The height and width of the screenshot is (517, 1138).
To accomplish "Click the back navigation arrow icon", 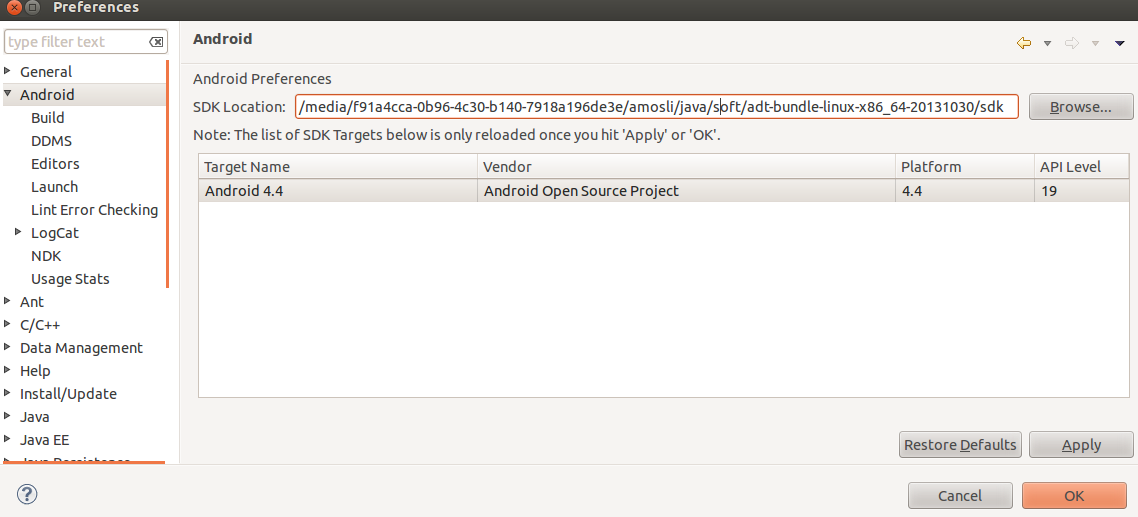I will [1023, 43].
